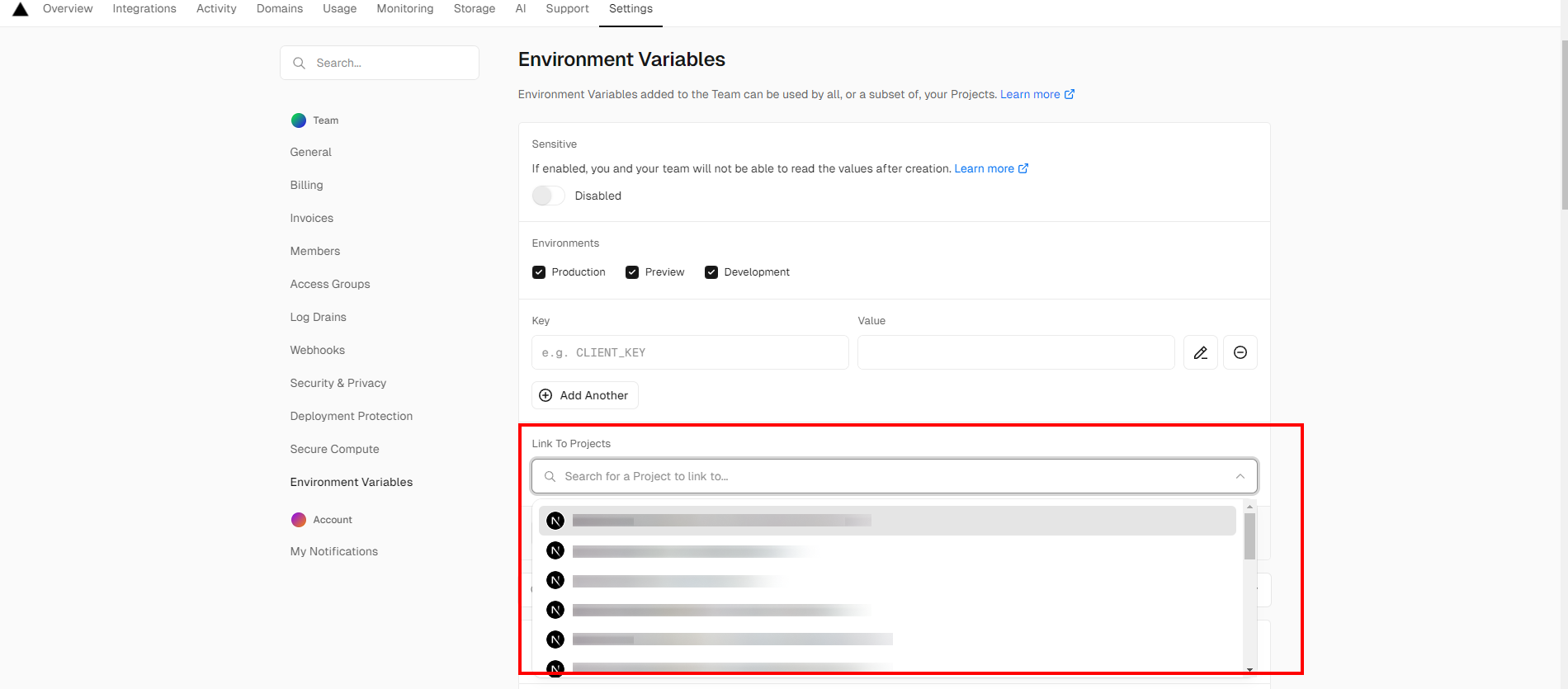Screen dimensions: 1568x689
Task: Click the project list scrollbar up arrow
Action: (1249, 506)
